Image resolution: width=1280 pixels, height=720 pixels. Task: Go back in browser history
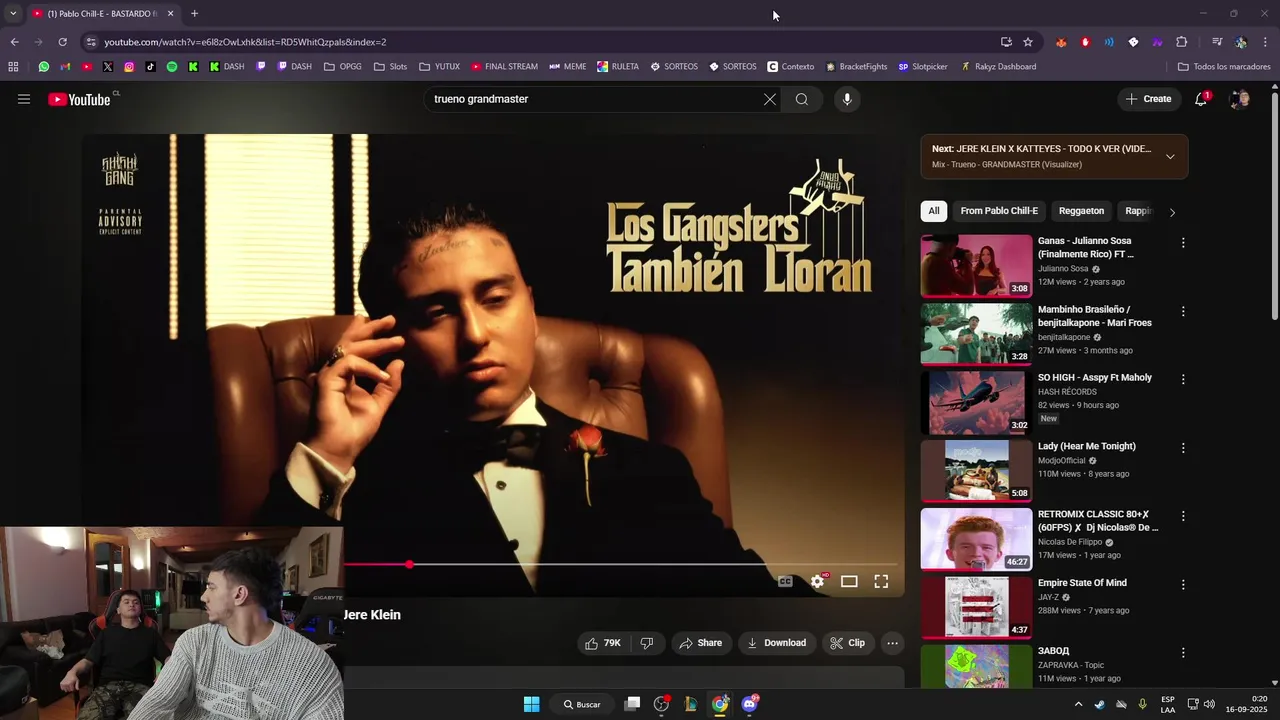pyautogui.click(x=14, y=42)
